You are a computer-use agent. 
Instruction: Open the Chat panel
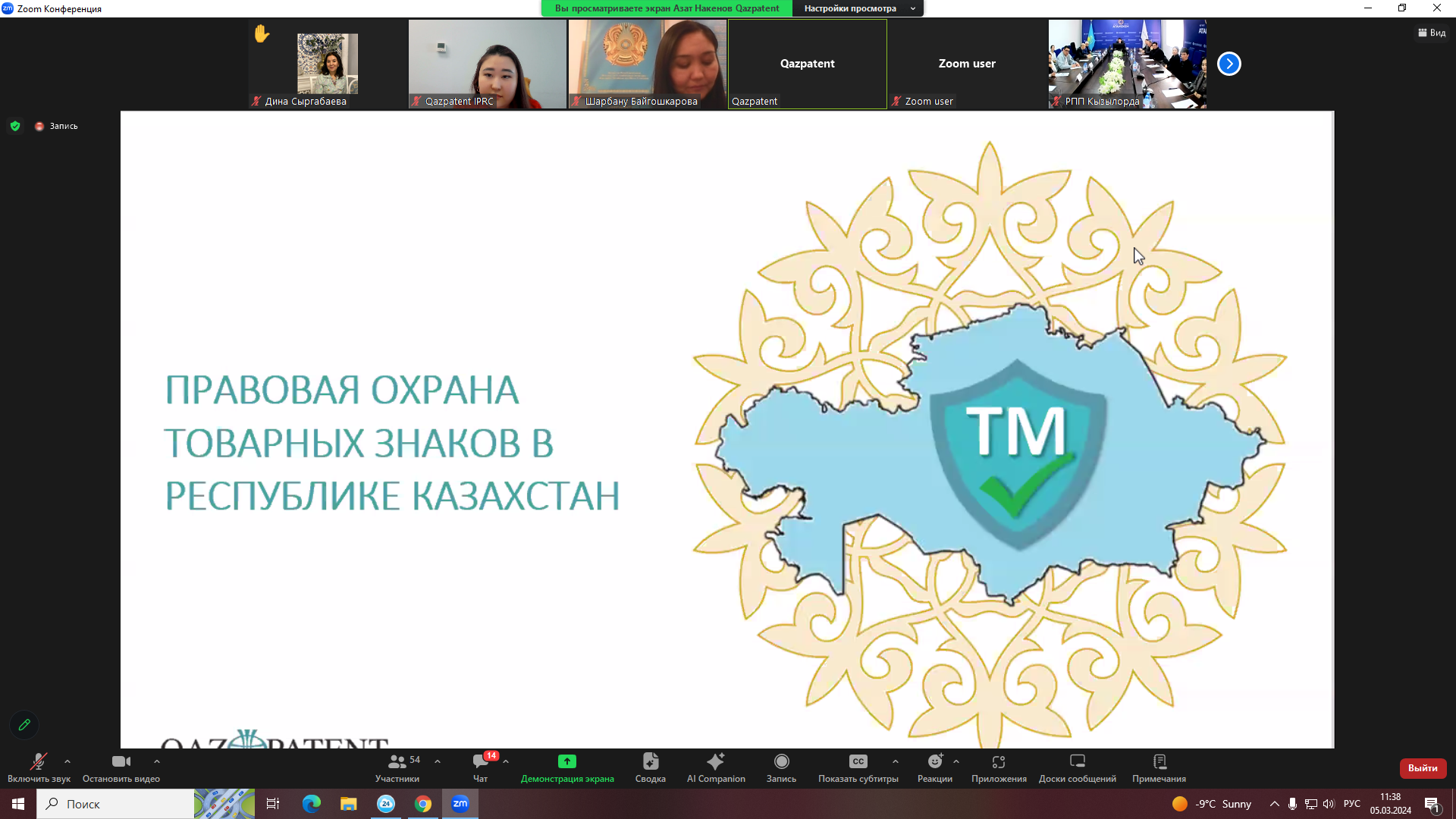click(481, 767)
